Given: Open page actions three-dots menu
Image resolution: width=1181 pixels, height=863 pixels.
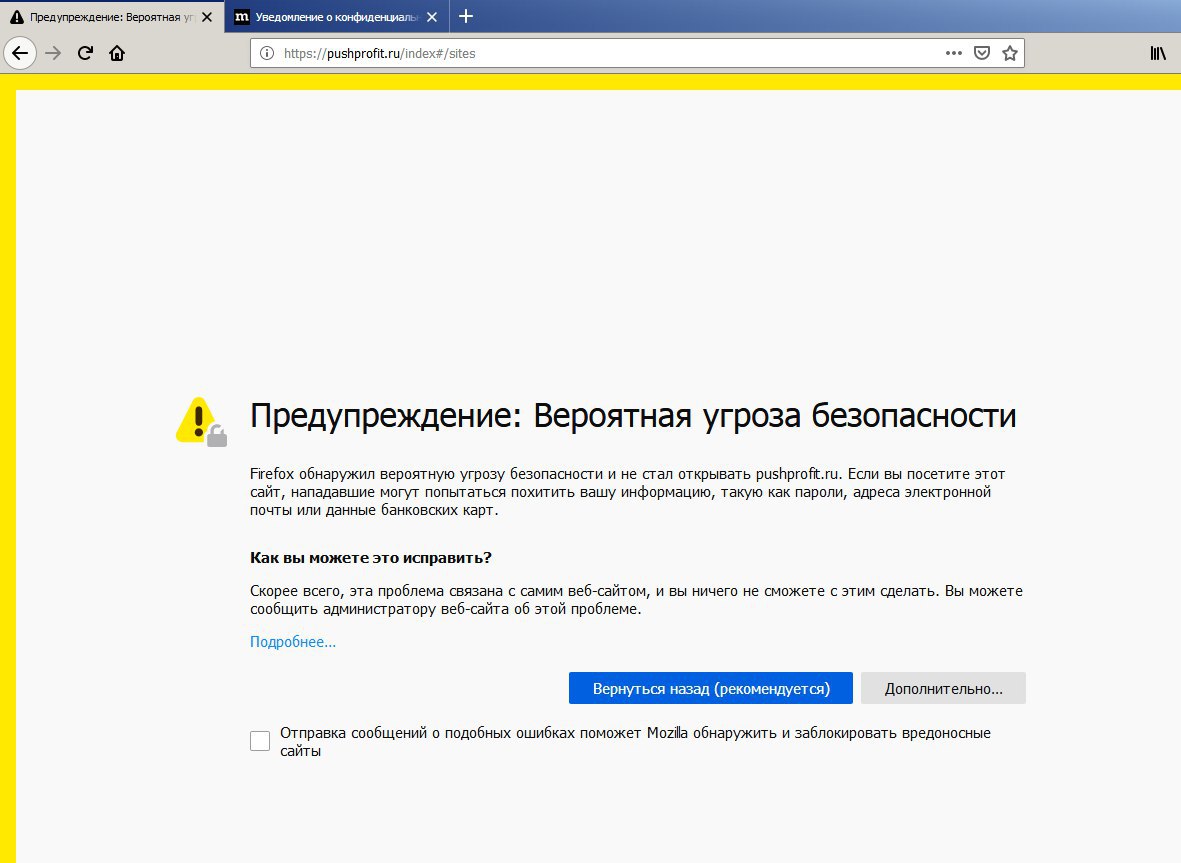Looking at the screenshot, I should 954,53.
